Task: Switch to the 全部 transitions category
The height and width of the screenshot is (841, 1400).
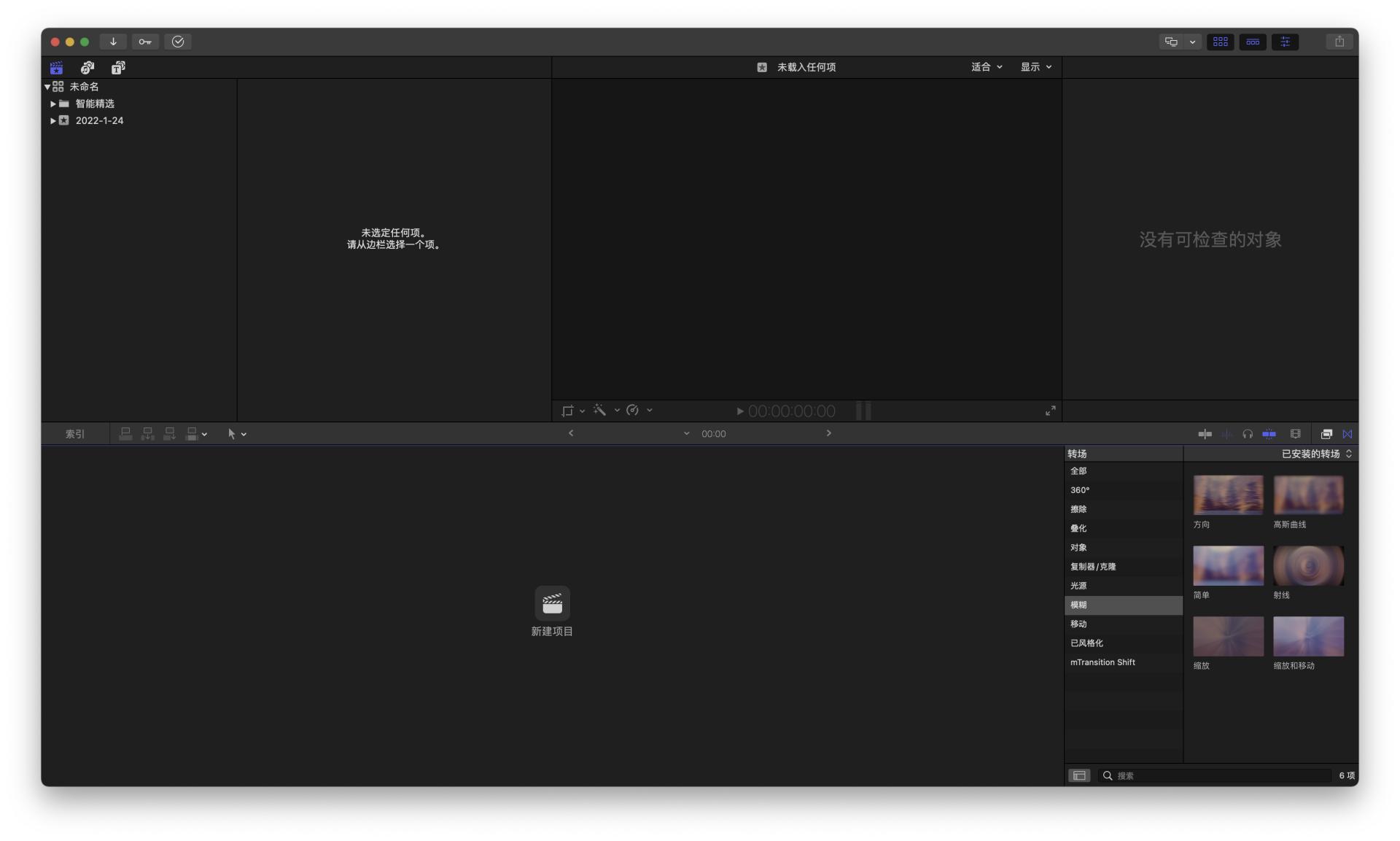Action: point(1080,471)
